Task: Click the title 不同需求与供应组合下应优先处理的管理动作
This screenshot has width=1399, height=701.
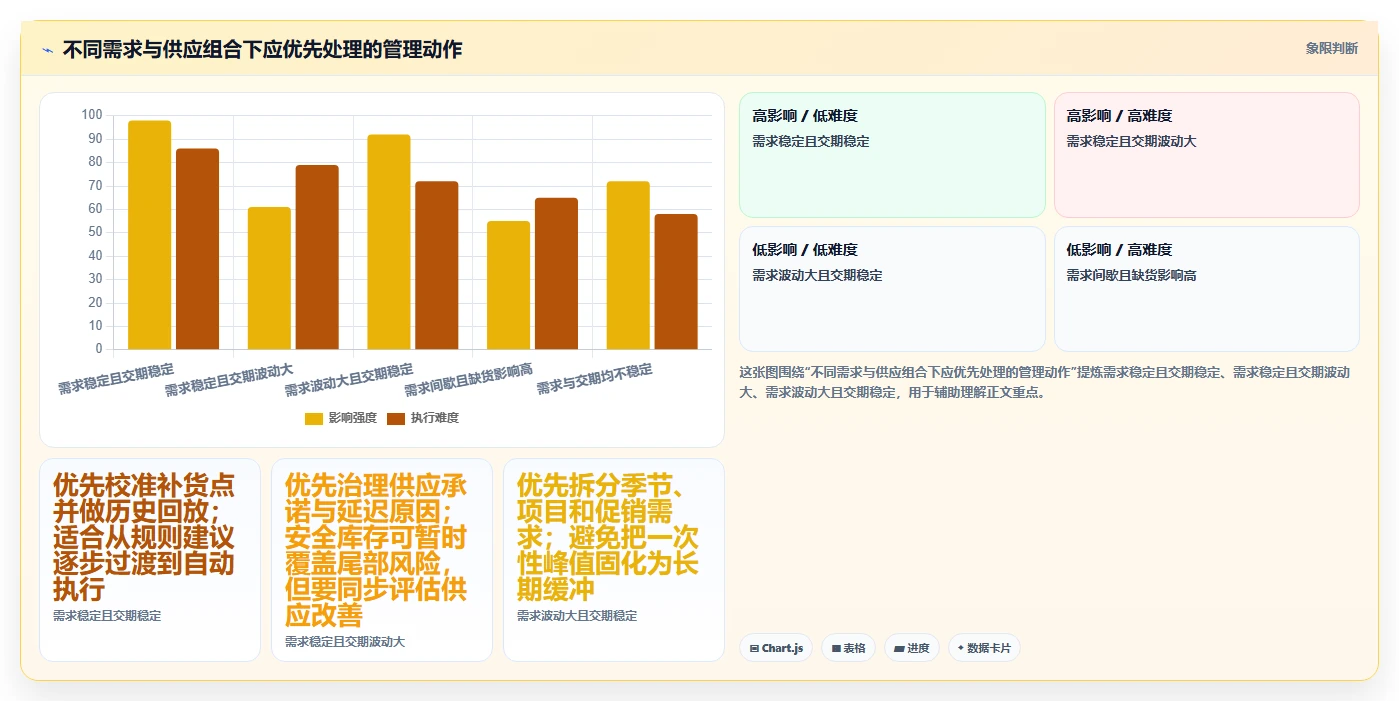Action: click(262, 49)
